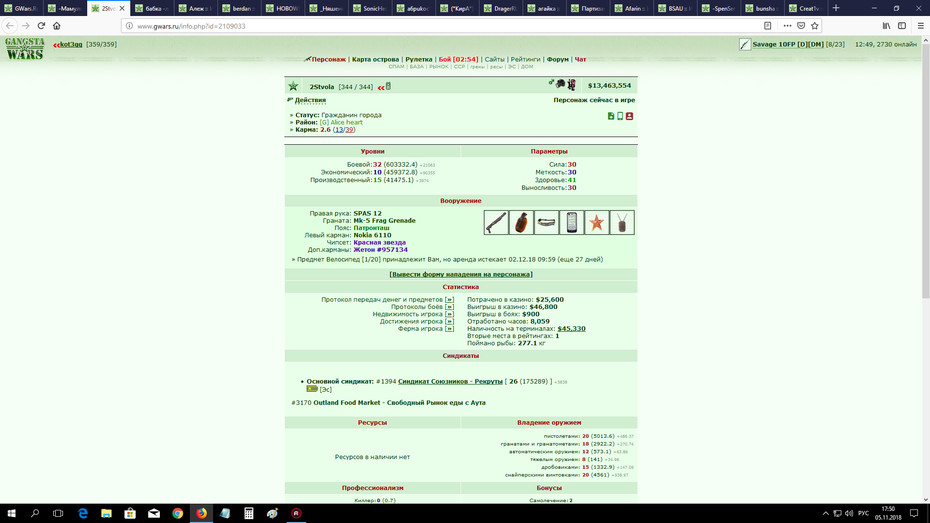Open Chrome from the Windows taskbar

click(177, 514)
